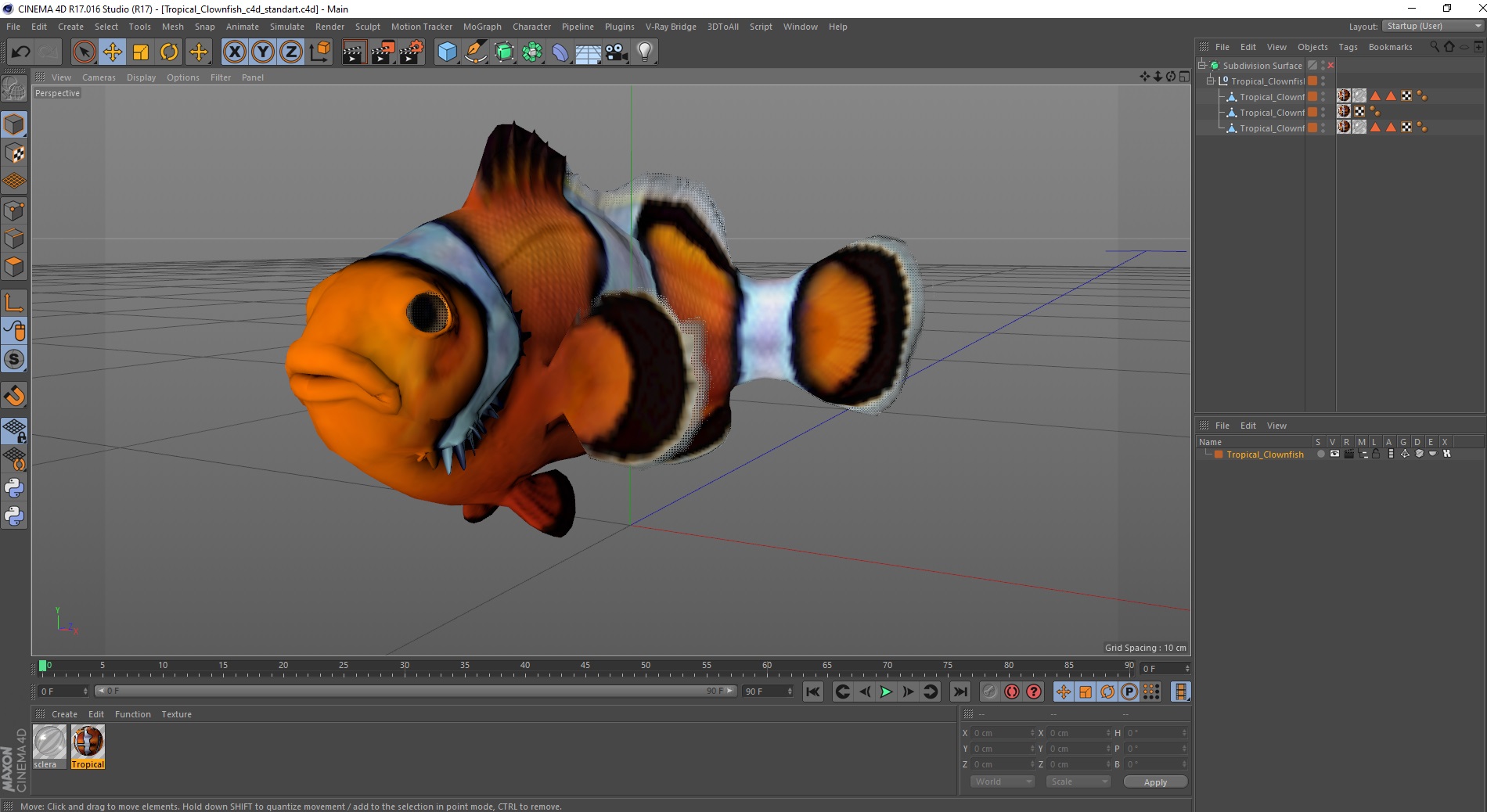Image resolution: width=1487 pixels, height=812 pixels.
Task: Open the Sculpt menu
Action: pos(368,27)
